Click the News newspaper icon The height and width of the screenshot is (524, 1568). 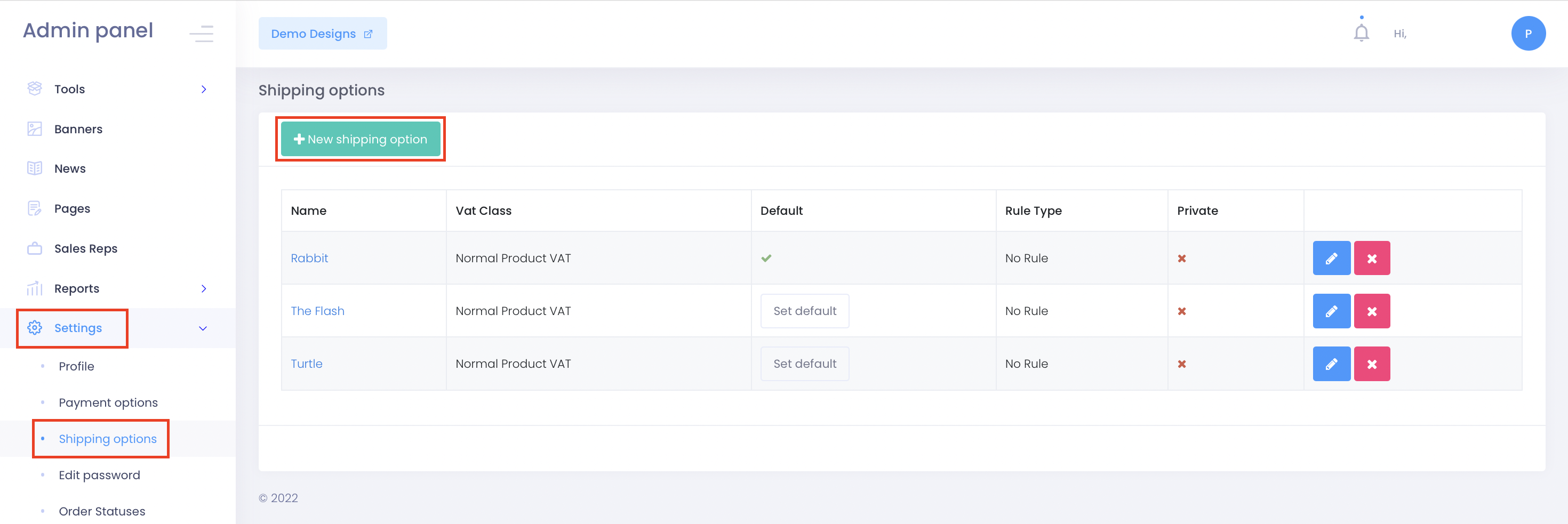(x=35, y=168)
